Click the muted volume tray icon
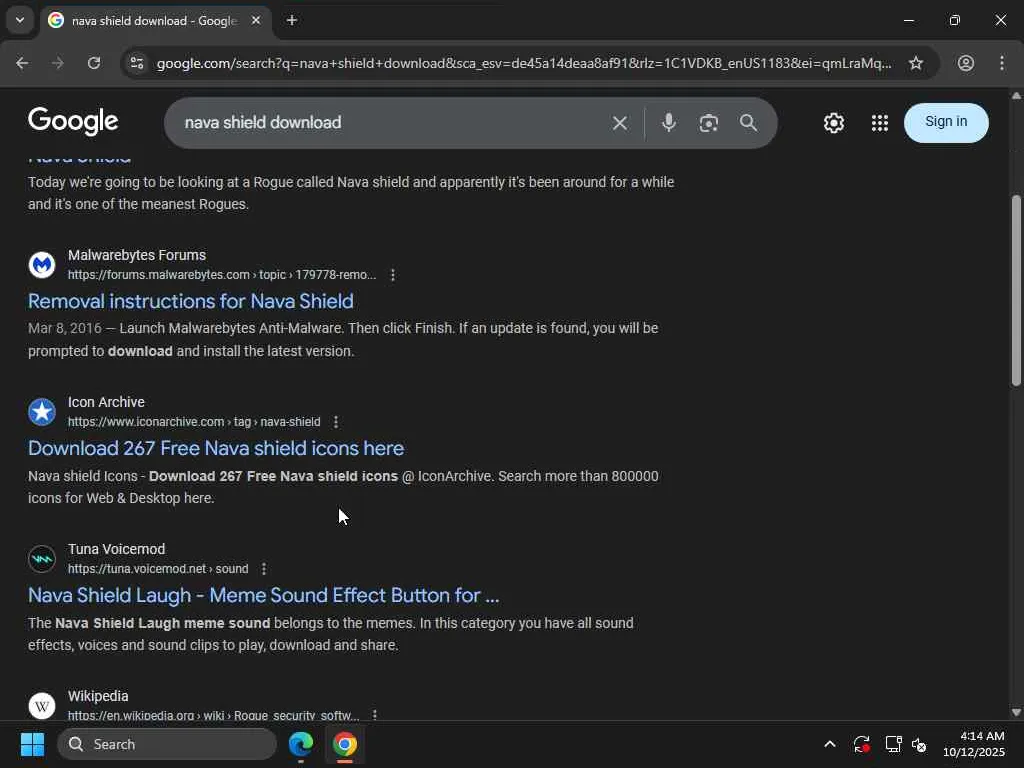The height and width of the screenshot is (768, 1024). click(x=920, y=744)
